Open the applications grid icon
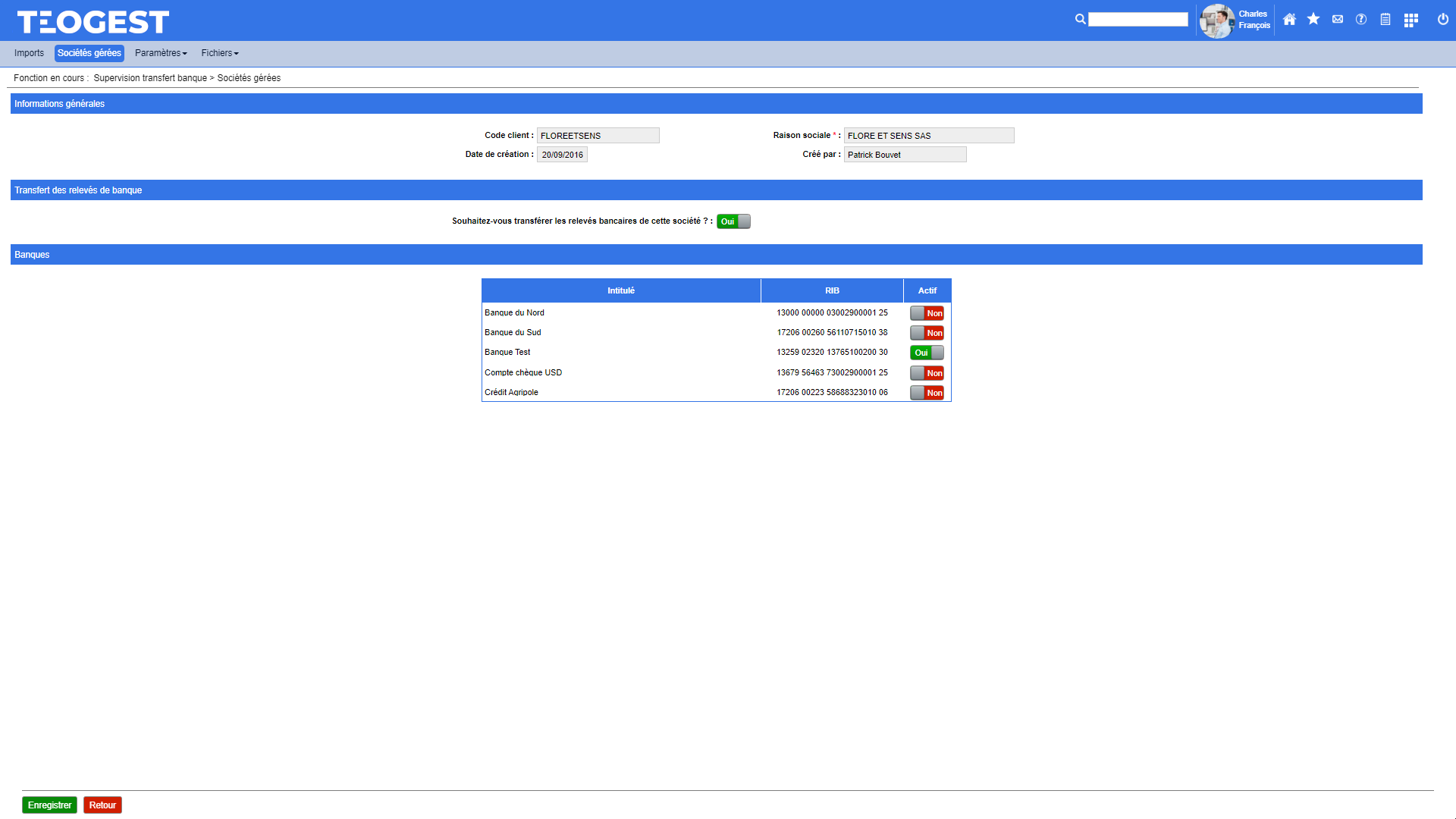The height and width of the screenshot is (819, 1456). (1410, 20)
